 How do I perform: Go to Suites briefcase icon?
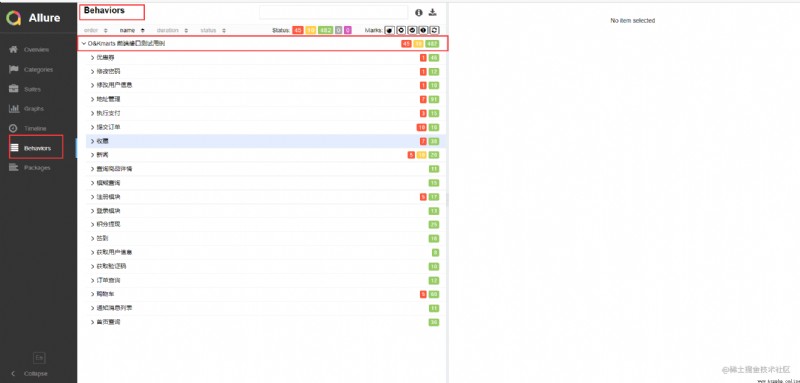[x=14, y=89]
